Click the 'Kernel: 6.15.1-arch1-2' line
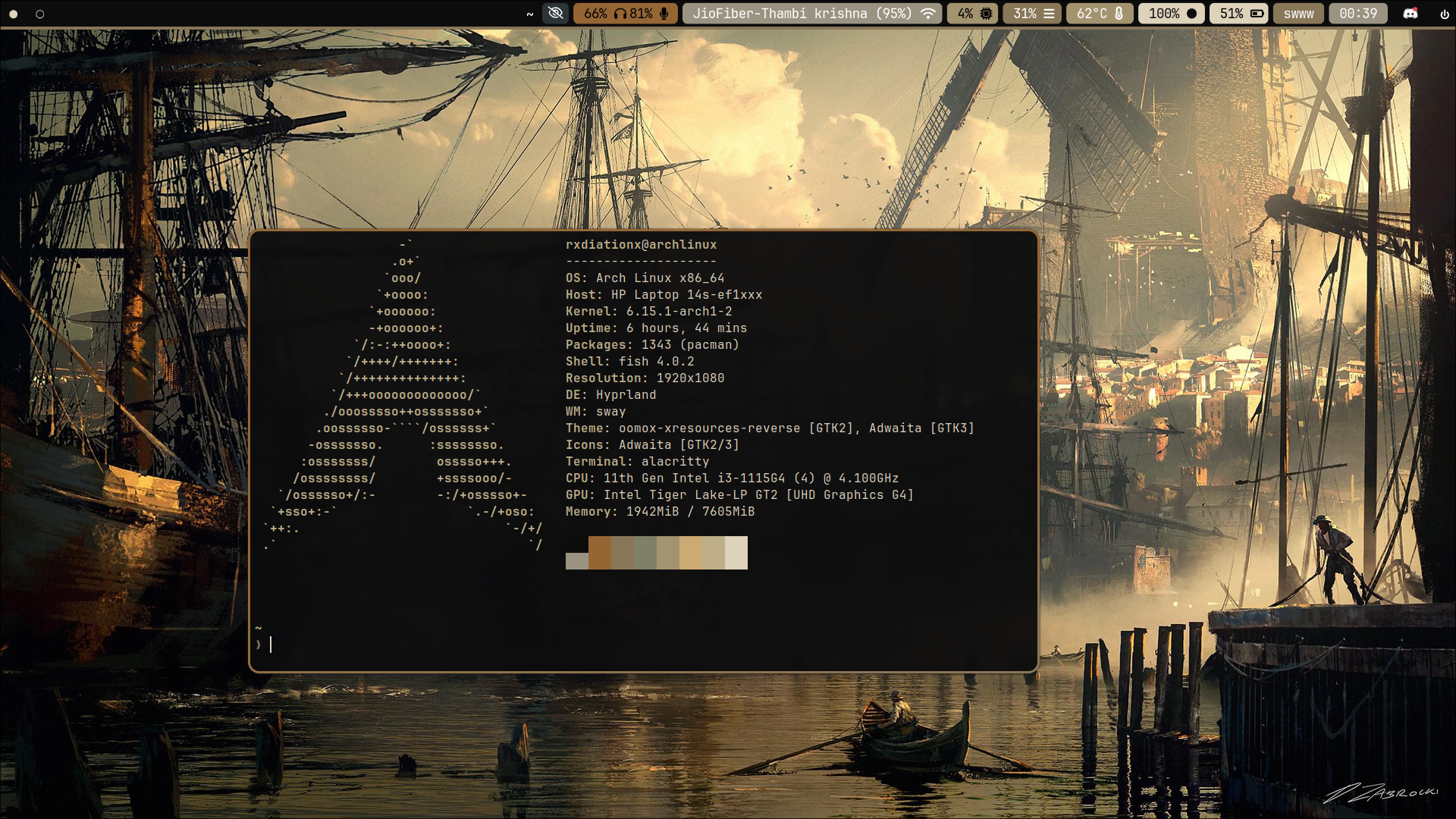Image resolution: width=1456 pixels, height=819 pixels. click(648, 311)
